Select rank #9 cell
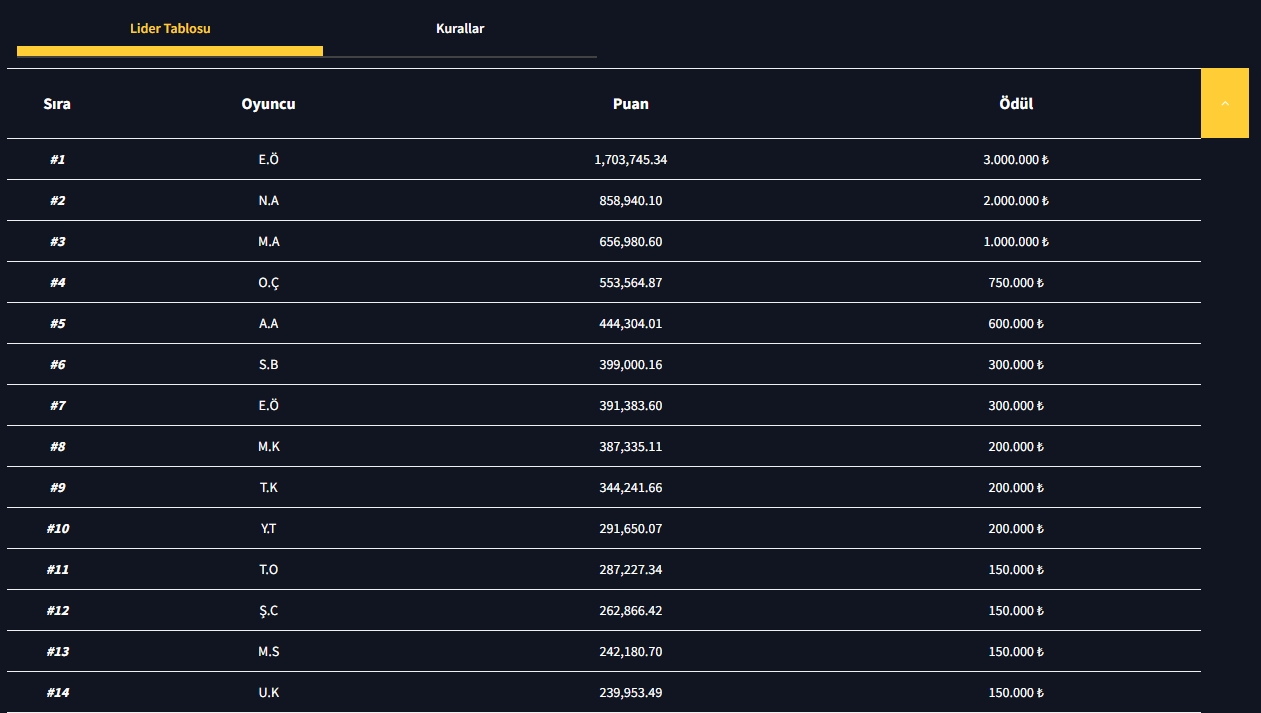This screenshot has width=1261, height=713. tap(57, 487)
